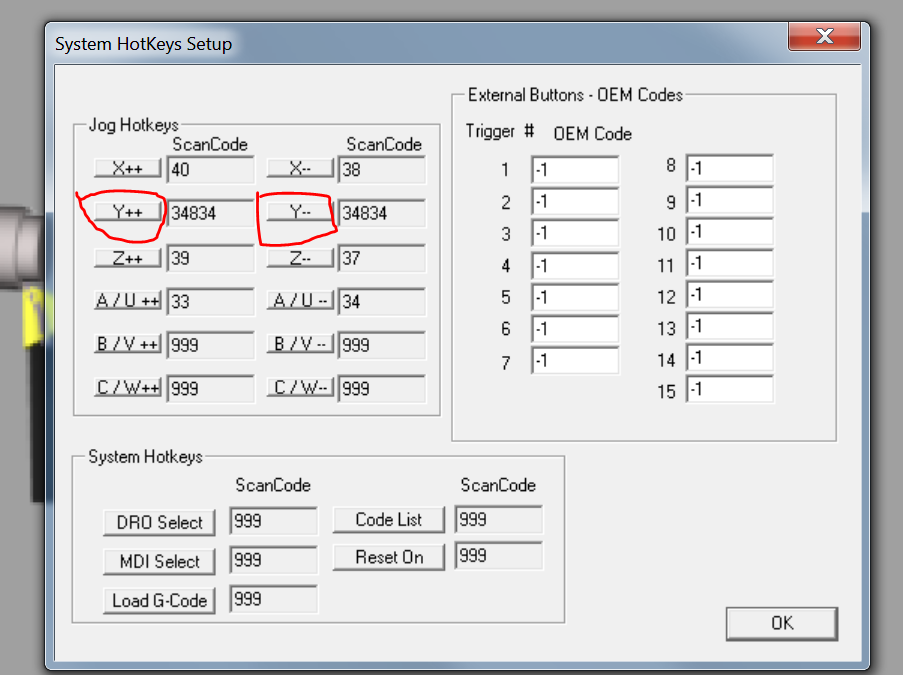Viewport: 903px width, 675px height.
Task: Click the Trigger 1 OEM code field
Action: point(574,170)
